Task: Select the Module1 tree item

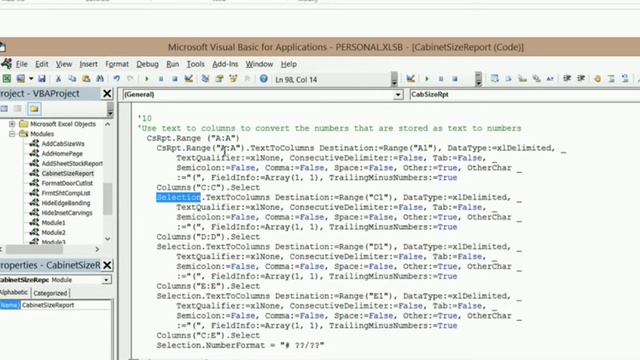Action: click(x=53, y=222)
